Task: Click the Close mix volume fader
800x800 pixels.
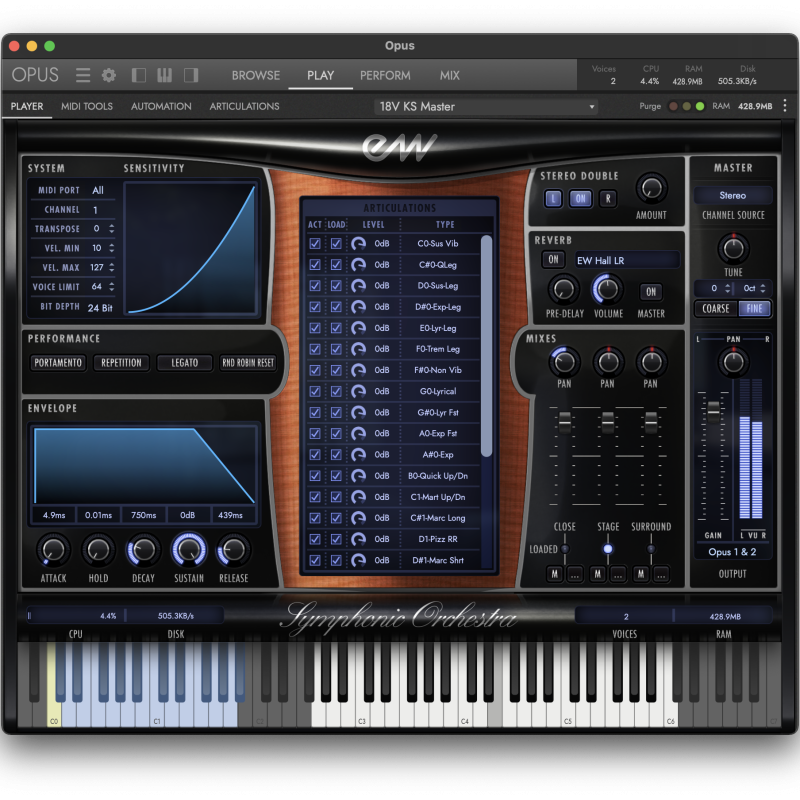Action: click(x=564, y=421)
